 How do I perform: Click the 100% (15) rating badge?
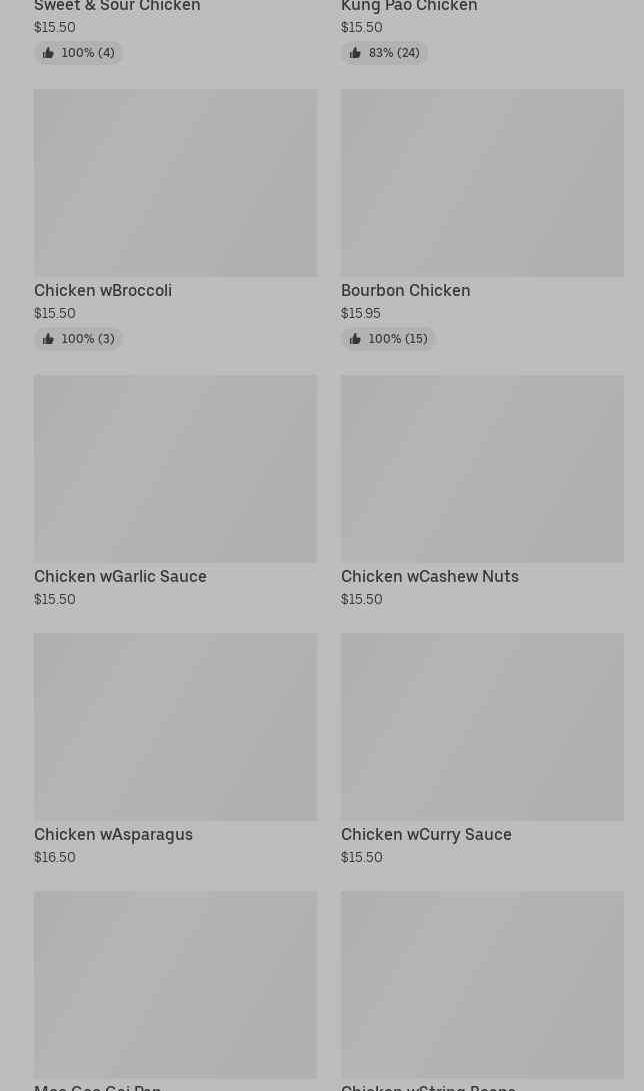tap(388, 339)
